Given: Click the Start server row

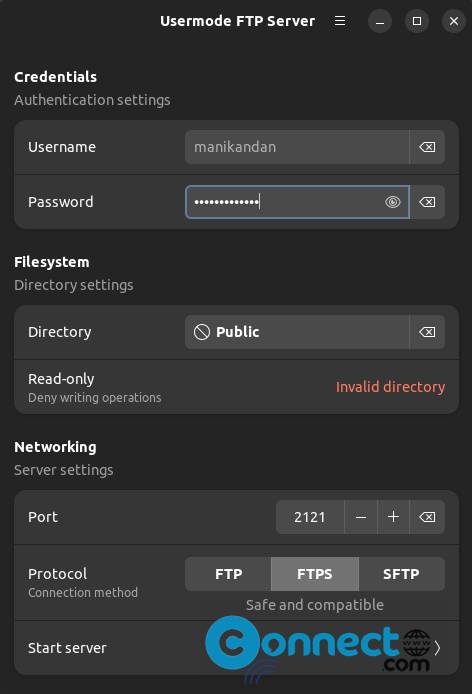Looking at the screenshot, I should point(236,648).
